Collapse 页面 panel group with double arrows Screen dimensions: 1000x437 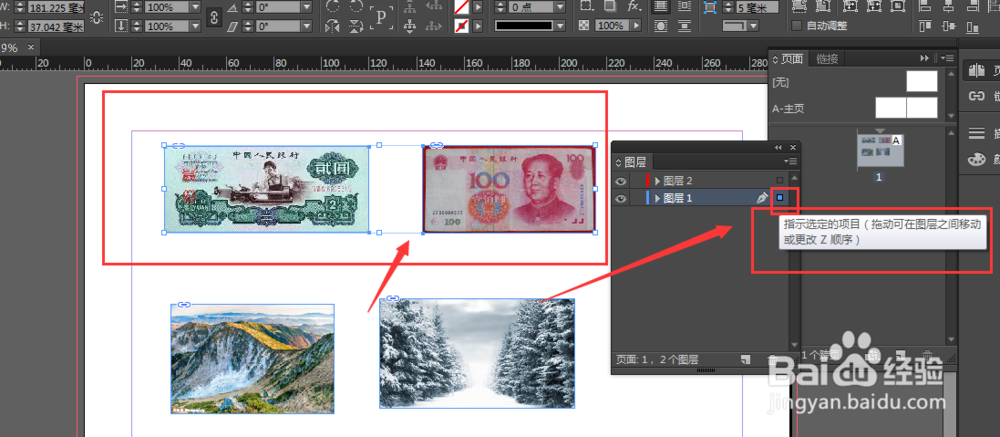click(x=925, y=58)
